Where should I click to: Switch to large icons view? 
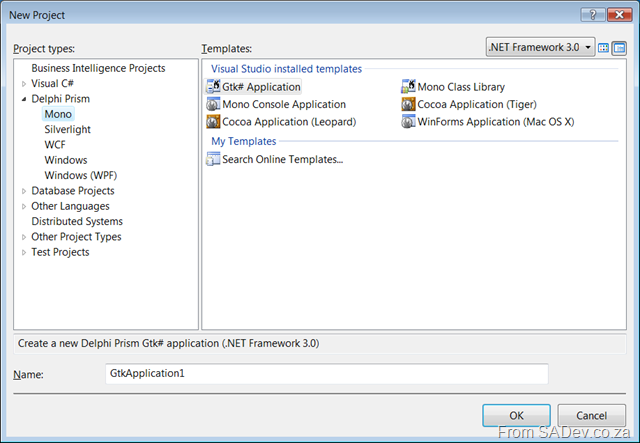click(603, 48)
